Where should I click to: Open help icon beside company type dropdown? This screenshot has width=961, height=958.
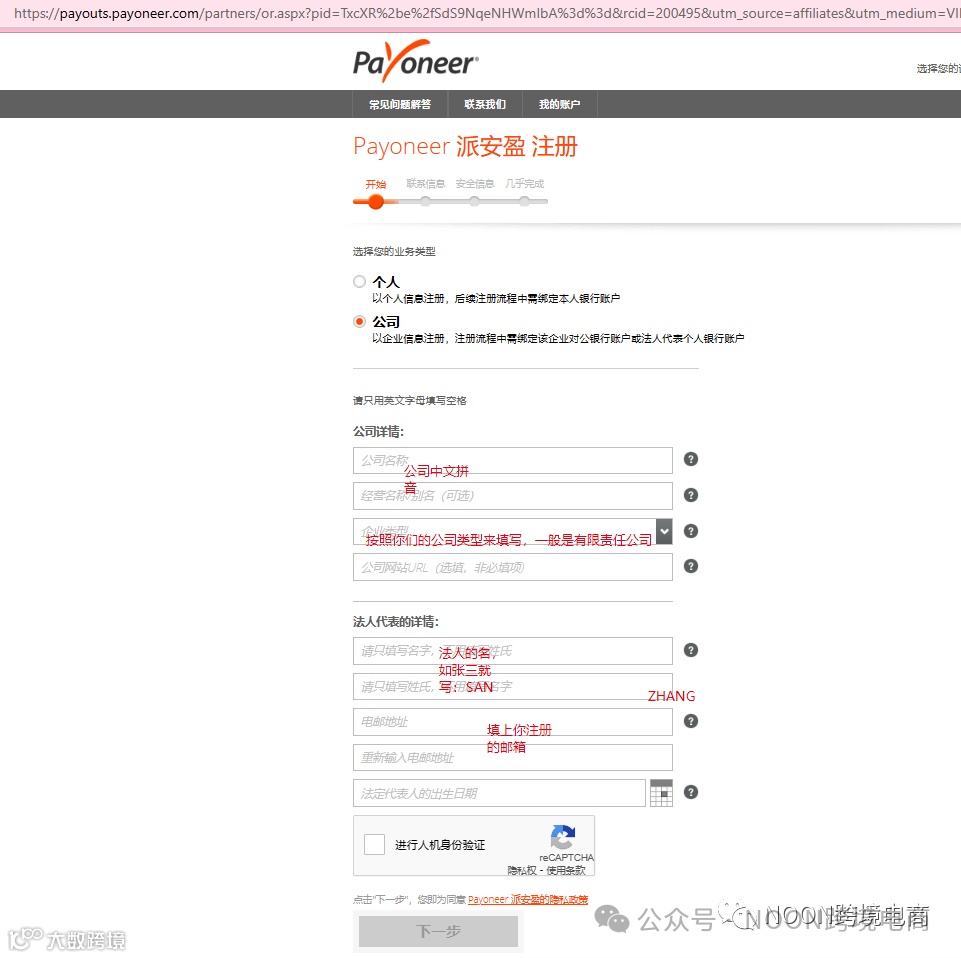[x=691, y=531]
